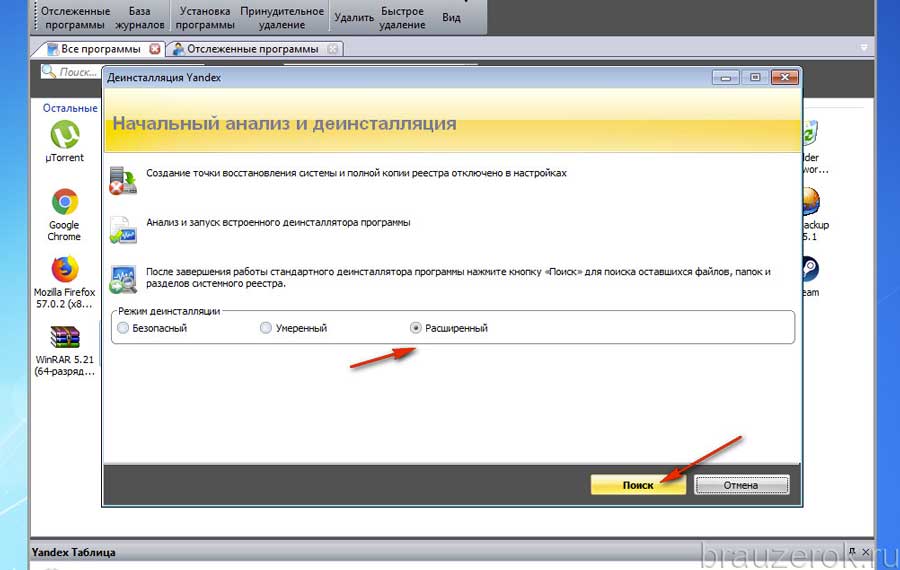Close the 'Yandex Таблица' bottom panel

866,552
